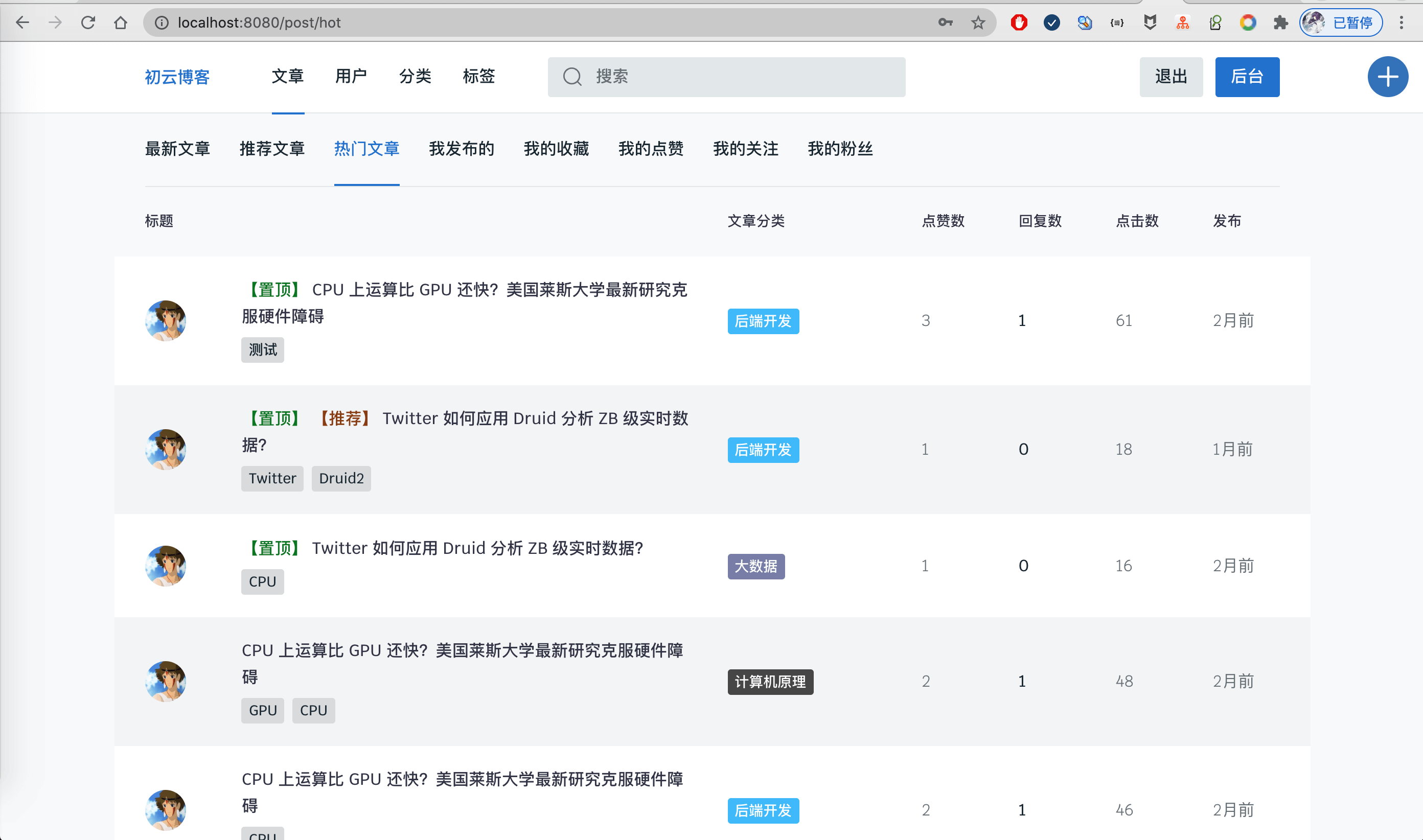Click the blue plus create-post button

click(x=1387, y=77)
